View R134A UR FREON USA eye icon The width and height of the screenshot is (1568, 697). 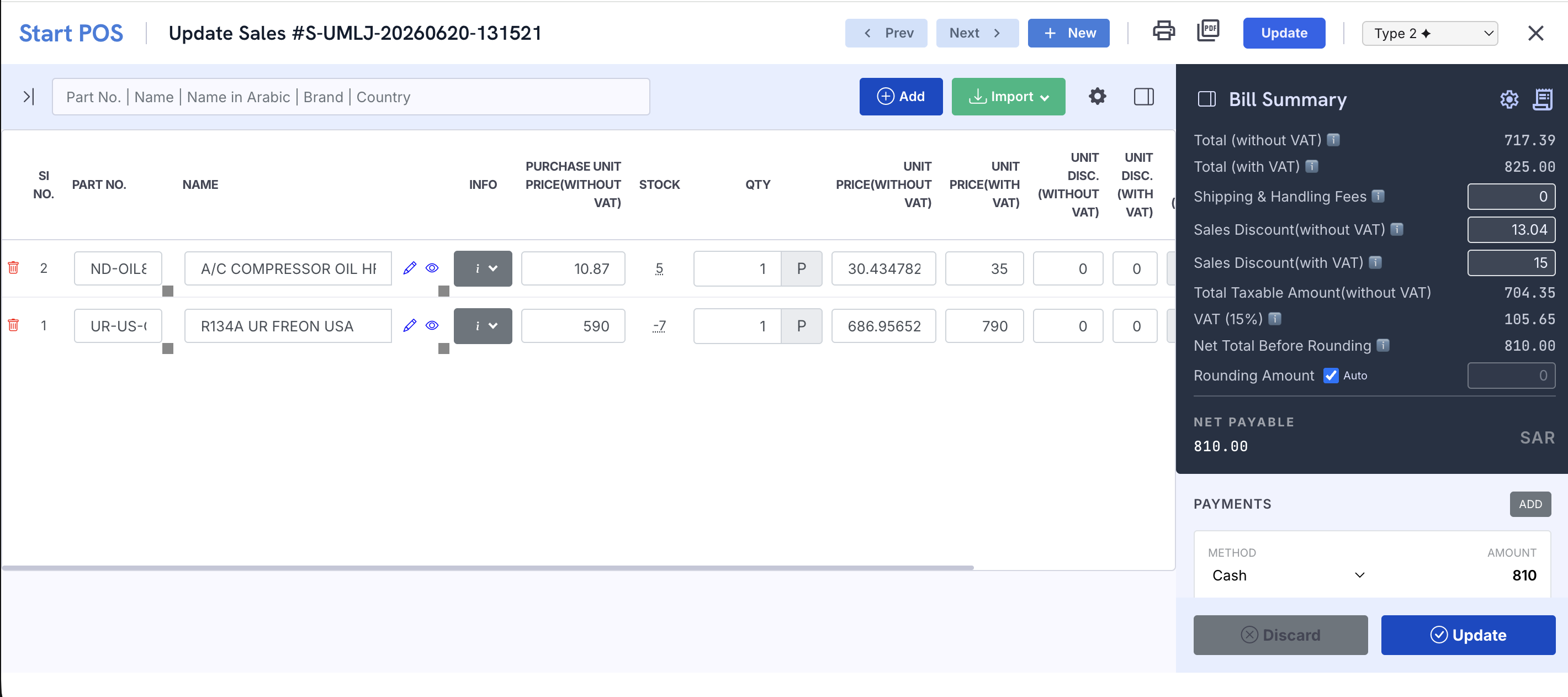click(432, 326)
